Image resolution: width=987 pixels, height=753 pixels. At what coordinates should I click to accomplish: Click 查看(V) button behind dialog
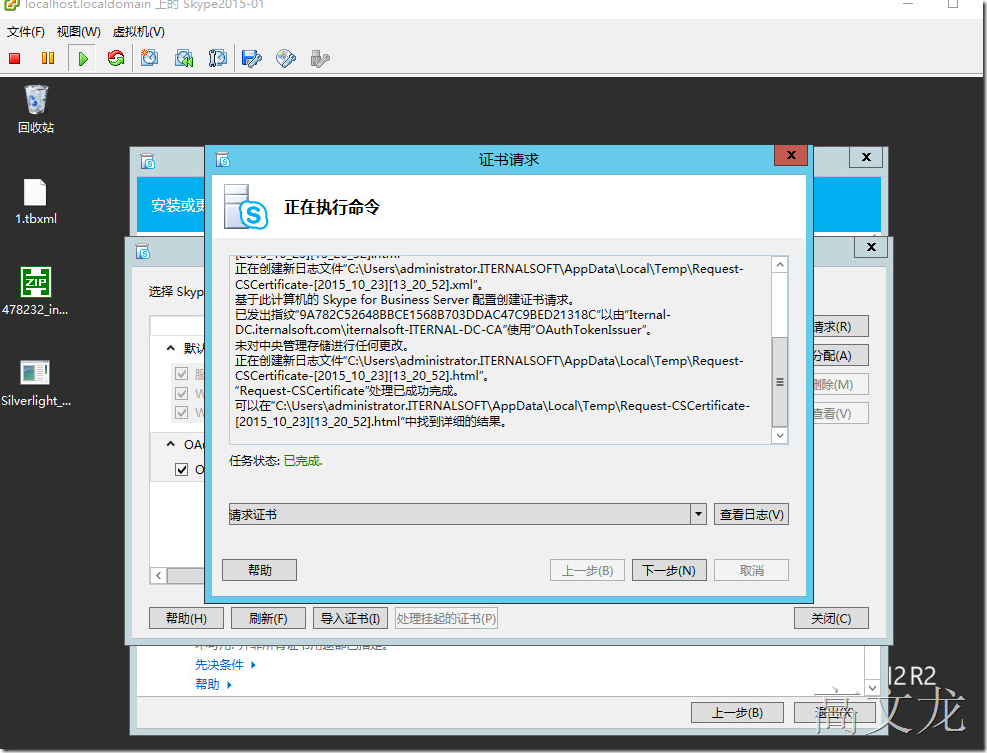pyautogui.click(x=841, y=413)
